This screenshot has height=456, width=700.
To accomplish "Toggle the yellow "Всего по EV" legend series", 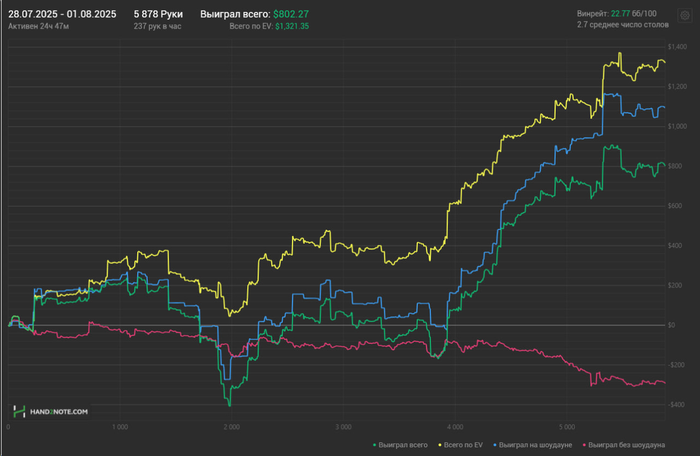I will [461, 445].
